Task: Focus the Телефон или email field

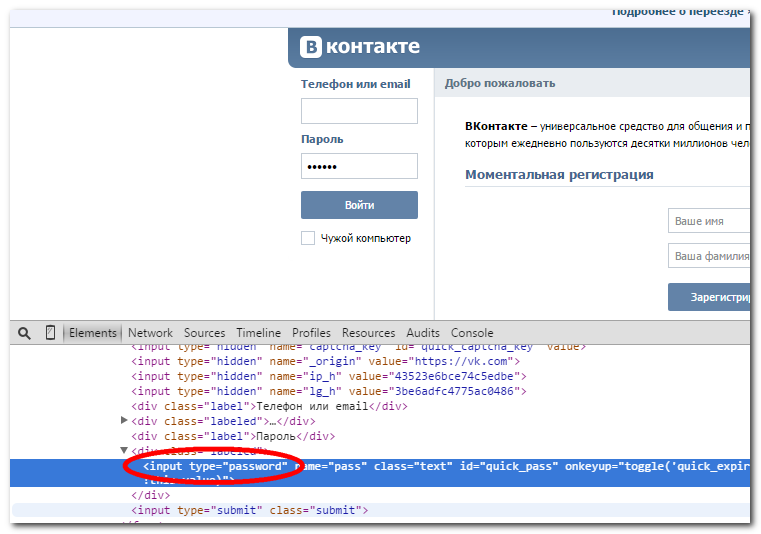Action: click(x=359, y=111)
